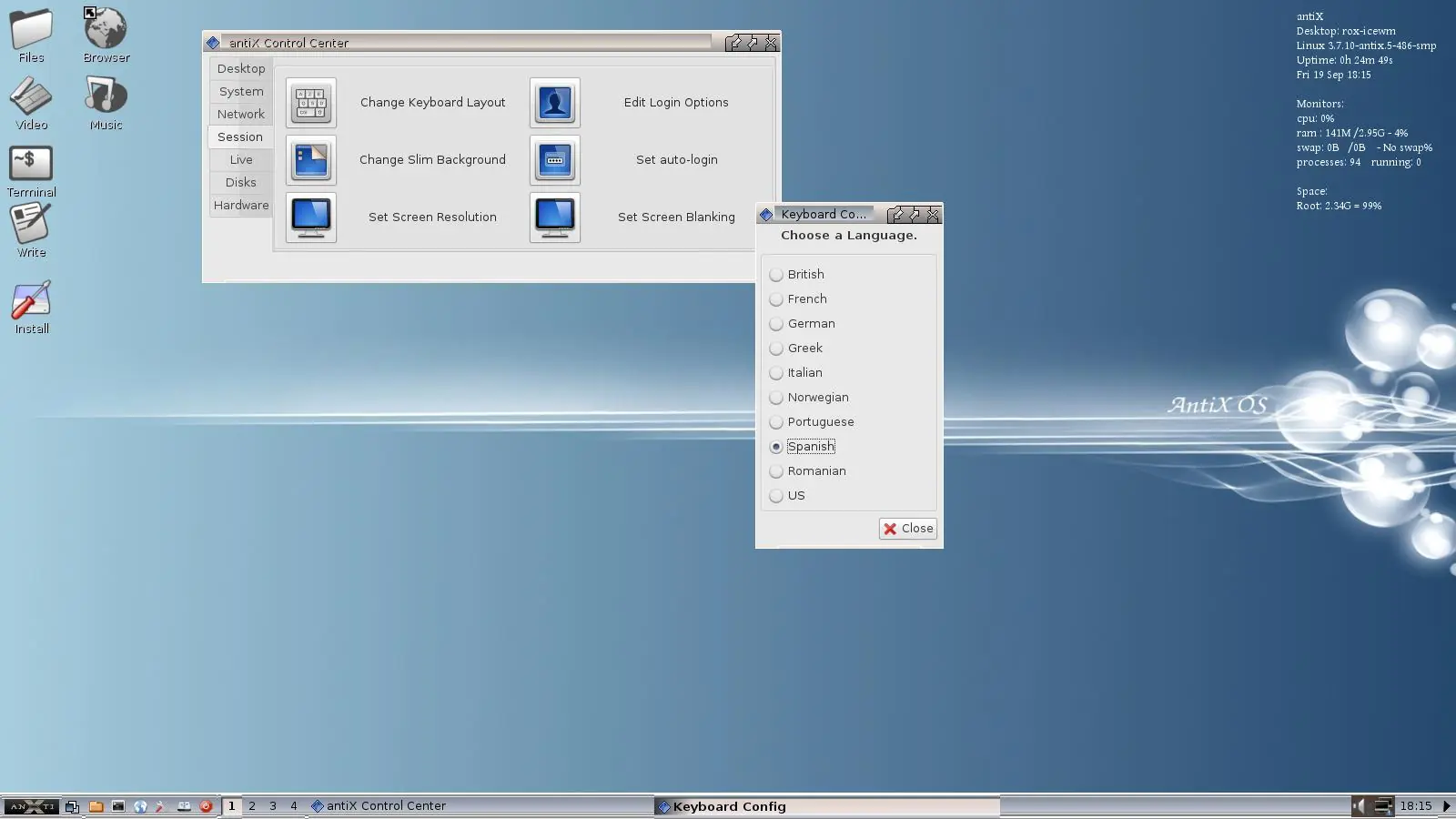
Task: Switch to the Session tab
Action: tap(240, 137)
